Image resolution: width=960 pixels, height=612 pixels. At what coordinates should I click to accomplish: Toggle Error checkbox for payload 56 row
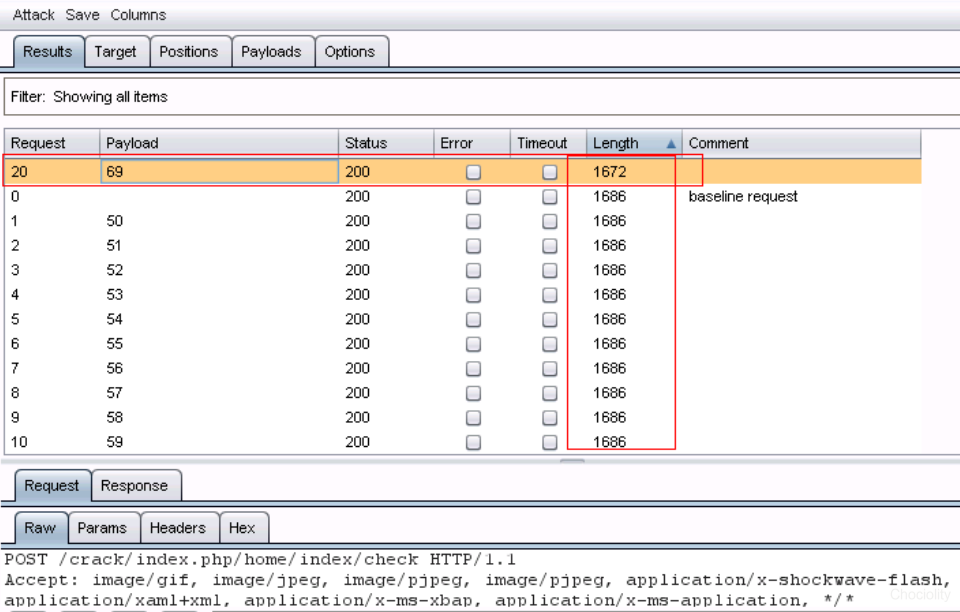point(473,368)
